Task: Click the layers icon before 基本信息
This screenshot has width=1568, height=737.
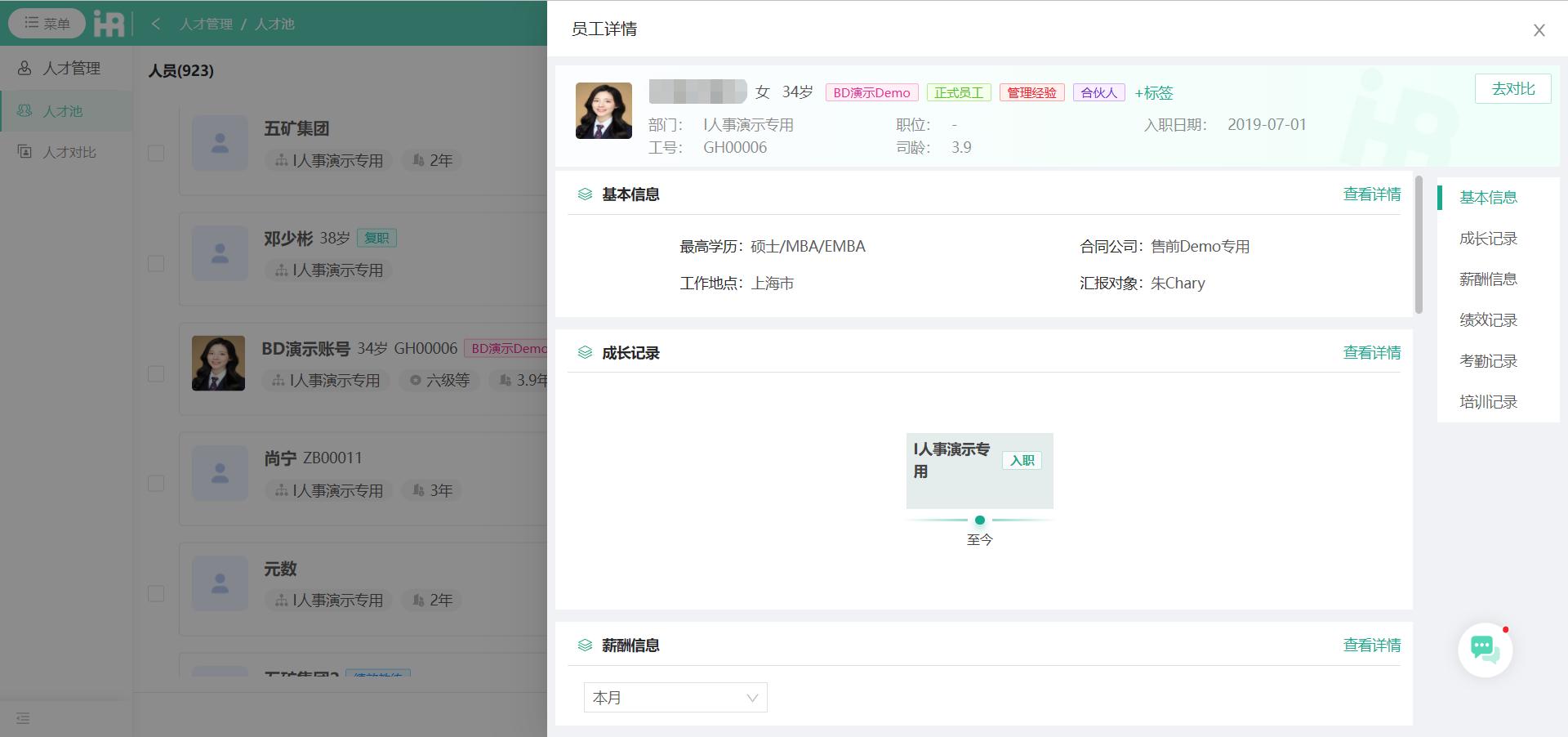Action: pyautogui.click(x=584, y=194)
